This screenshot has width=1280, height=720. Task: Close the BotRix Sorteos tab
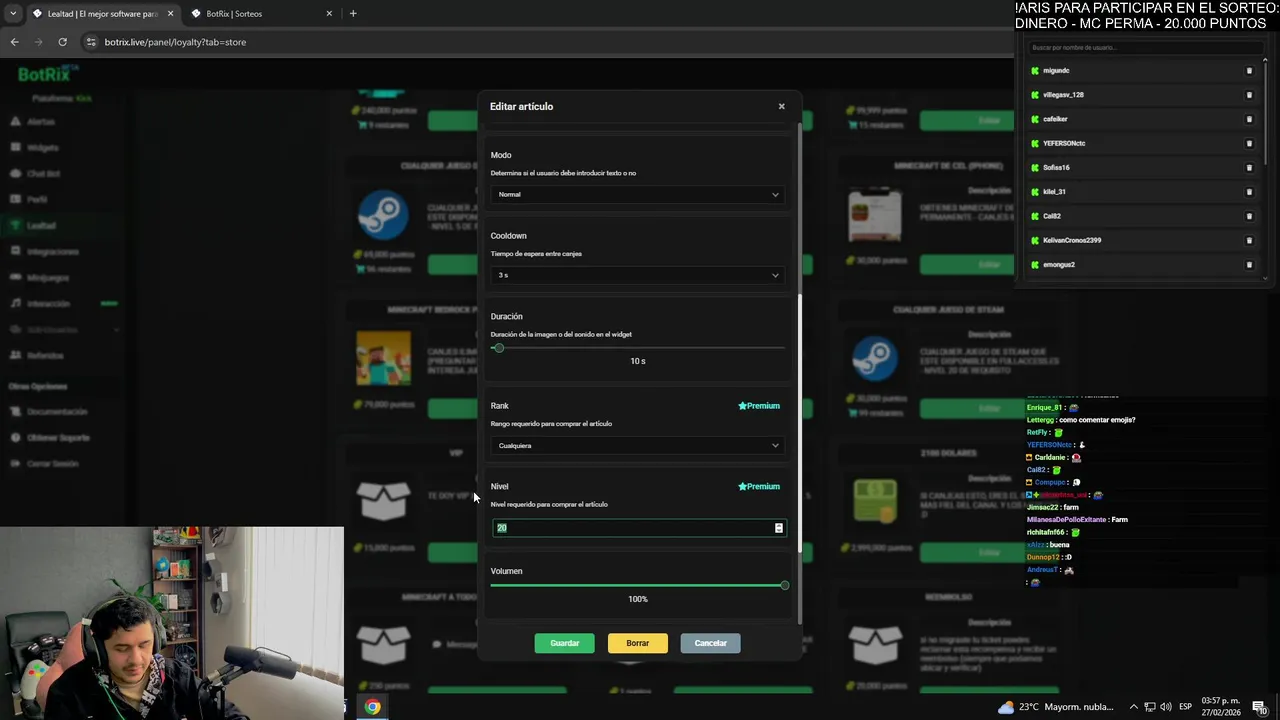(329, 14)
